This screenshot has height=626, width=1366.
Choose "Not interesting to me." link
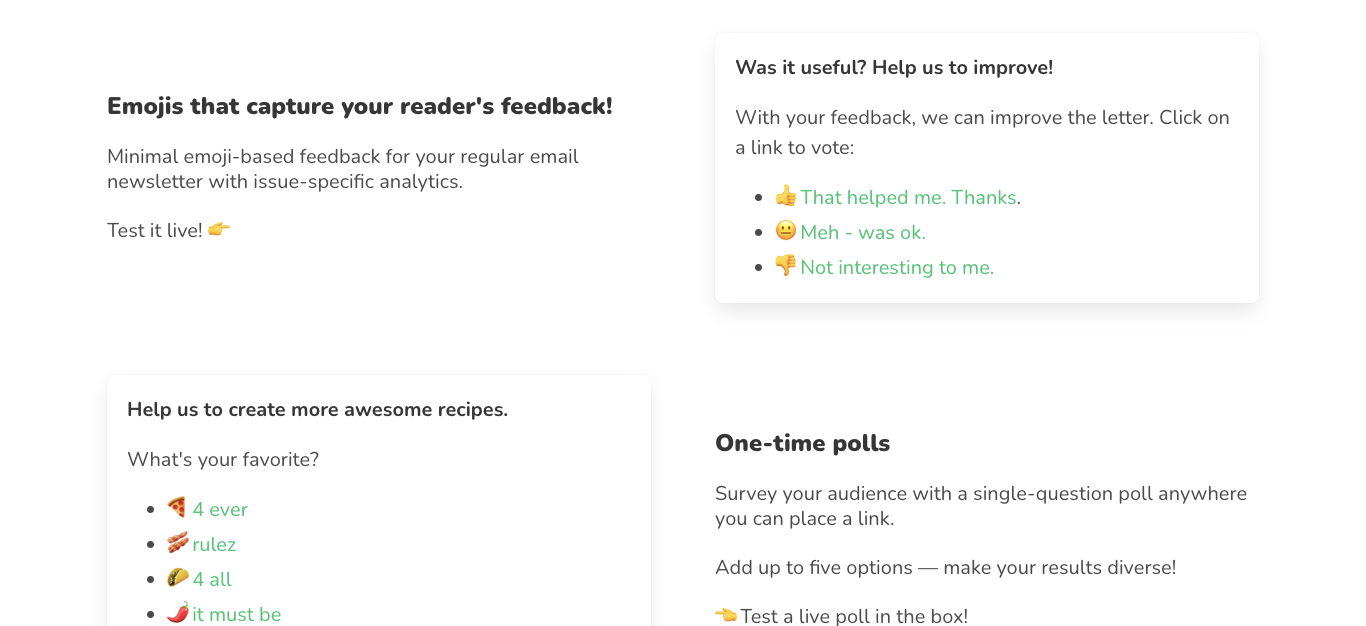[897, 268]
